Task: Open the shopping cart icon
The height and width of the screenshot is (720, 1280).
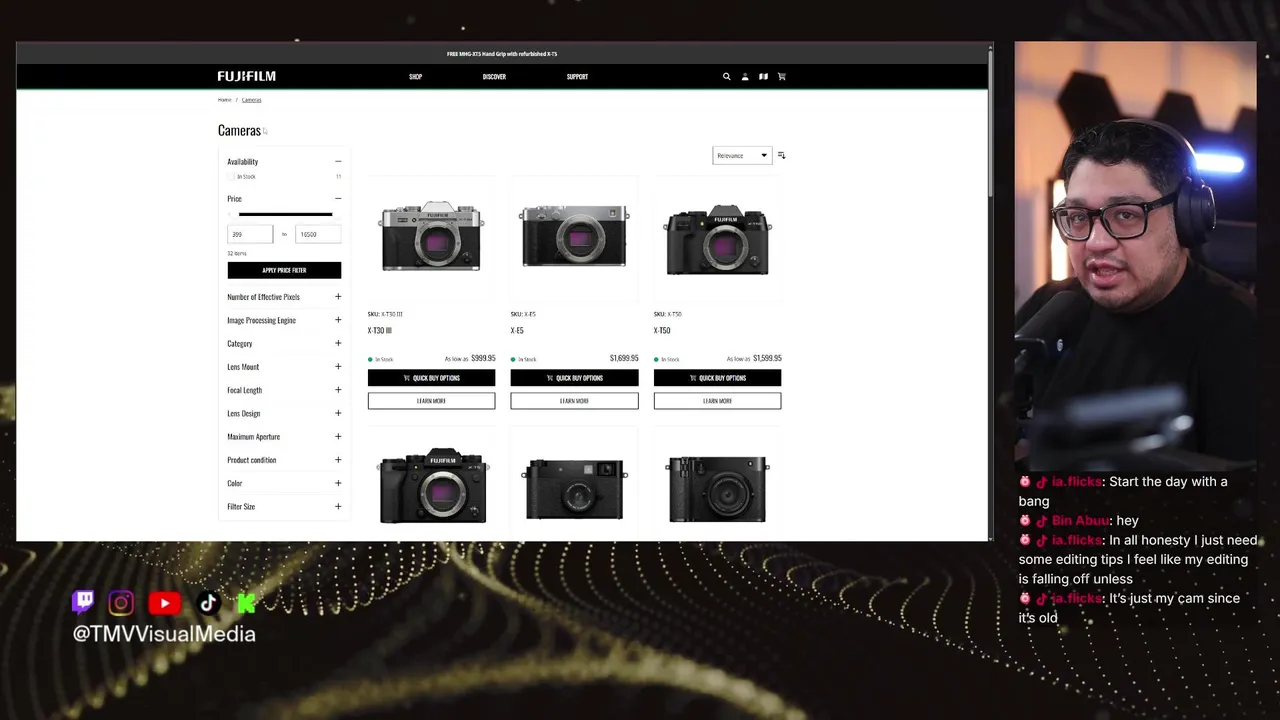Action: (782, 76)
